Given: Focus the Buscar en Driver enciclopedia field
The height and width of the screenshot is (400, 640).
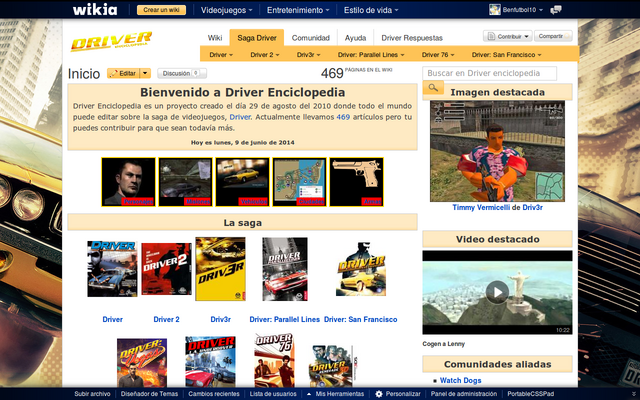Looking at the screenshot, I should coord(489,73).
